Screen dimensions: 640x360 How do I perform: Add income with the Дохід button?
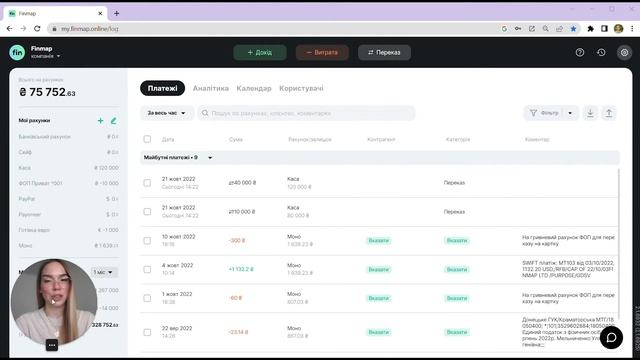point(260,52)
